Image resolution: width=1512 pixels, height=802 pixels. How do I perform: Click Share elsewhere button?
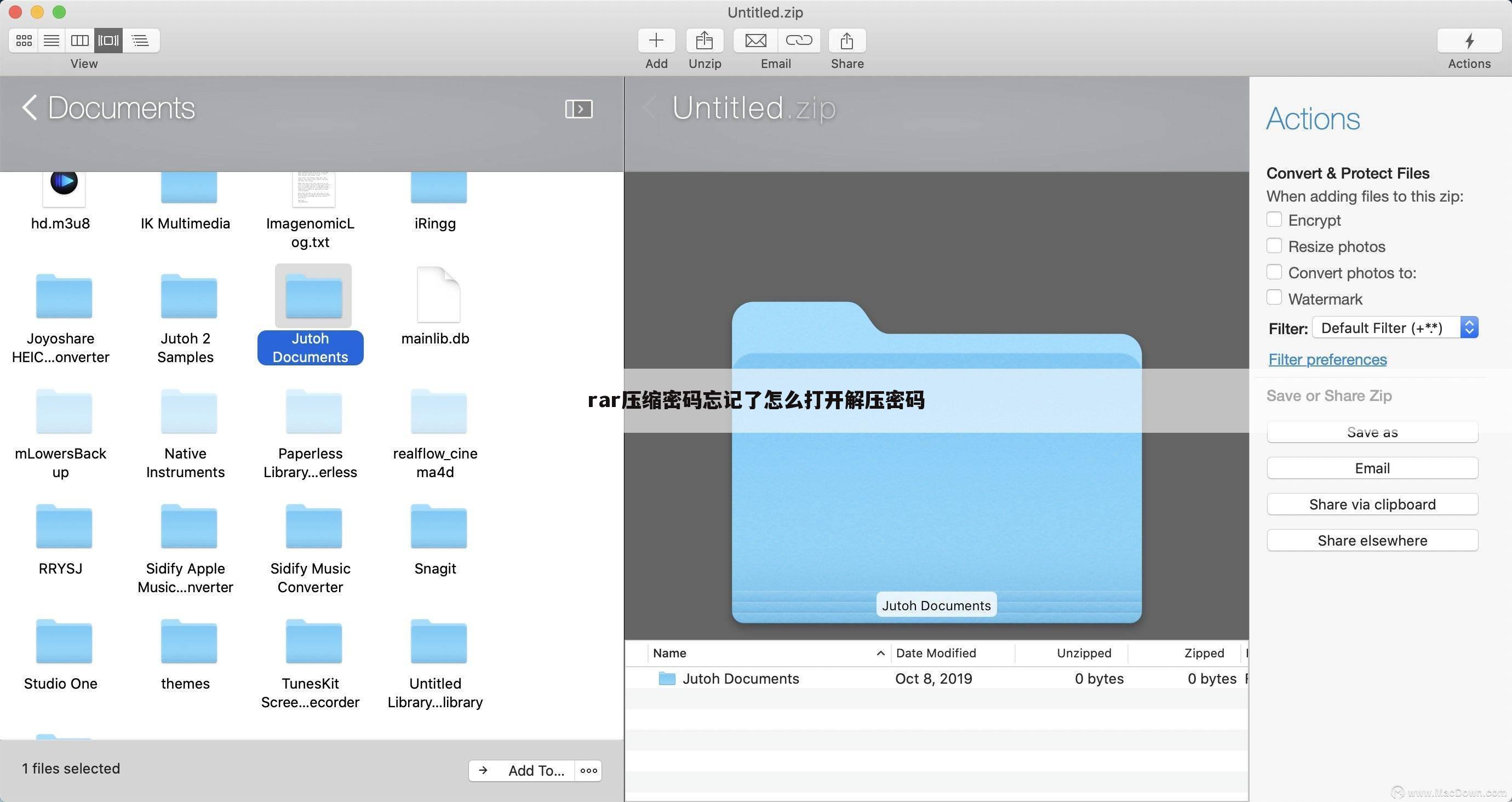pyautogui.click(x=1372, y=540)
